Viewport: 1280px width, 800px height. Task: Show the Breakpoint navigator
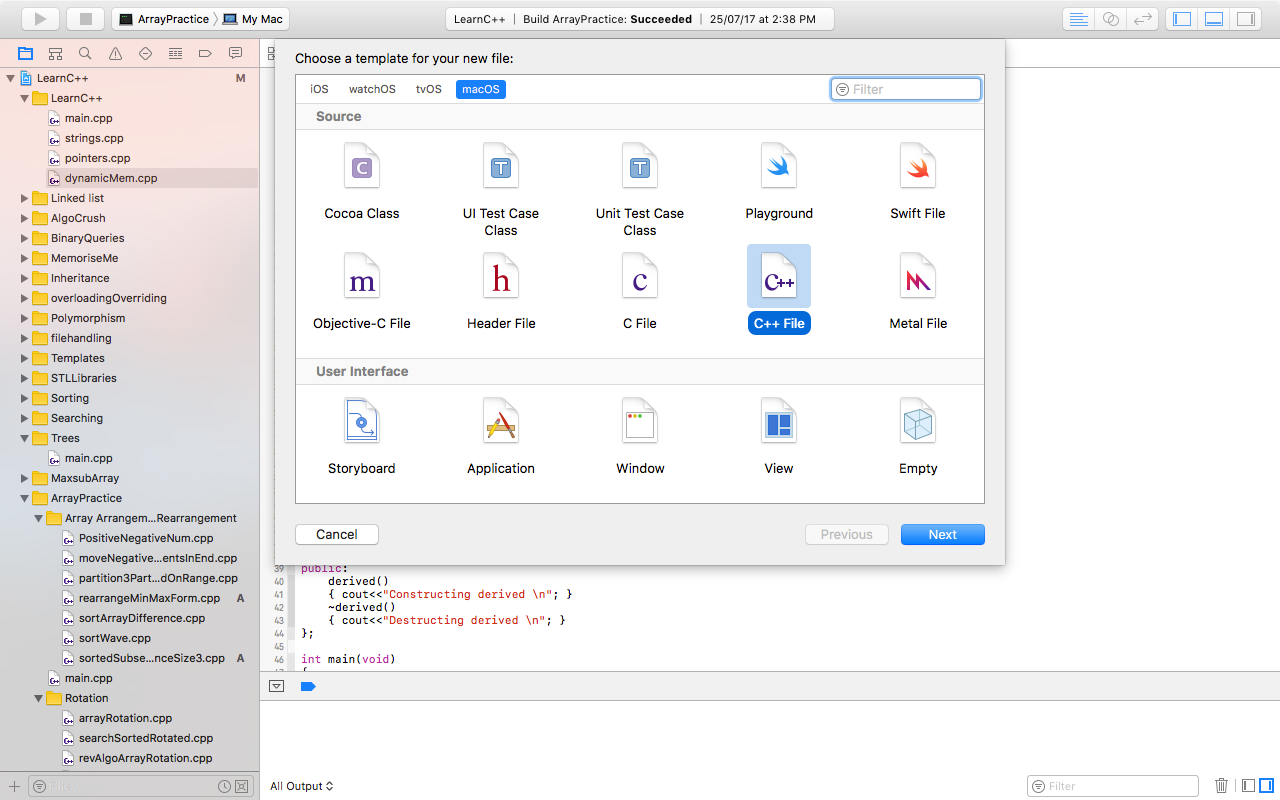coord(205,53)
